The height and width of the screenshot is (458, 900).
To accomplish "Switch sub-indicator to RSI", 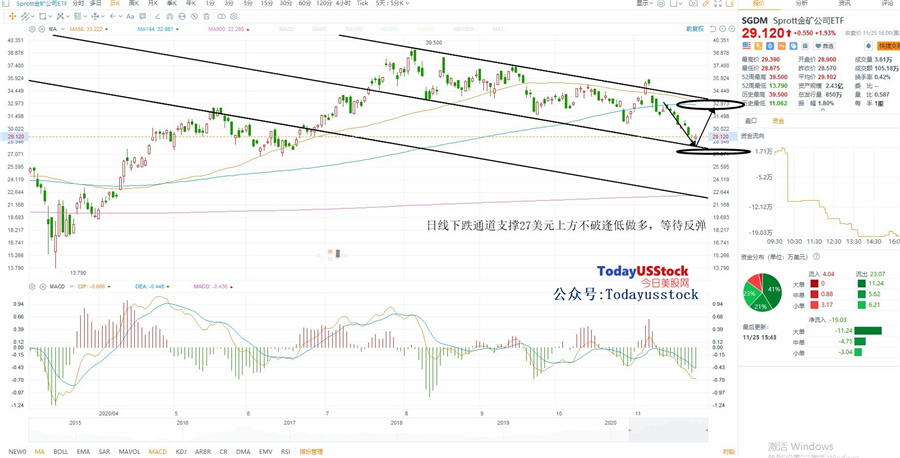I will (x=285, y=452).
